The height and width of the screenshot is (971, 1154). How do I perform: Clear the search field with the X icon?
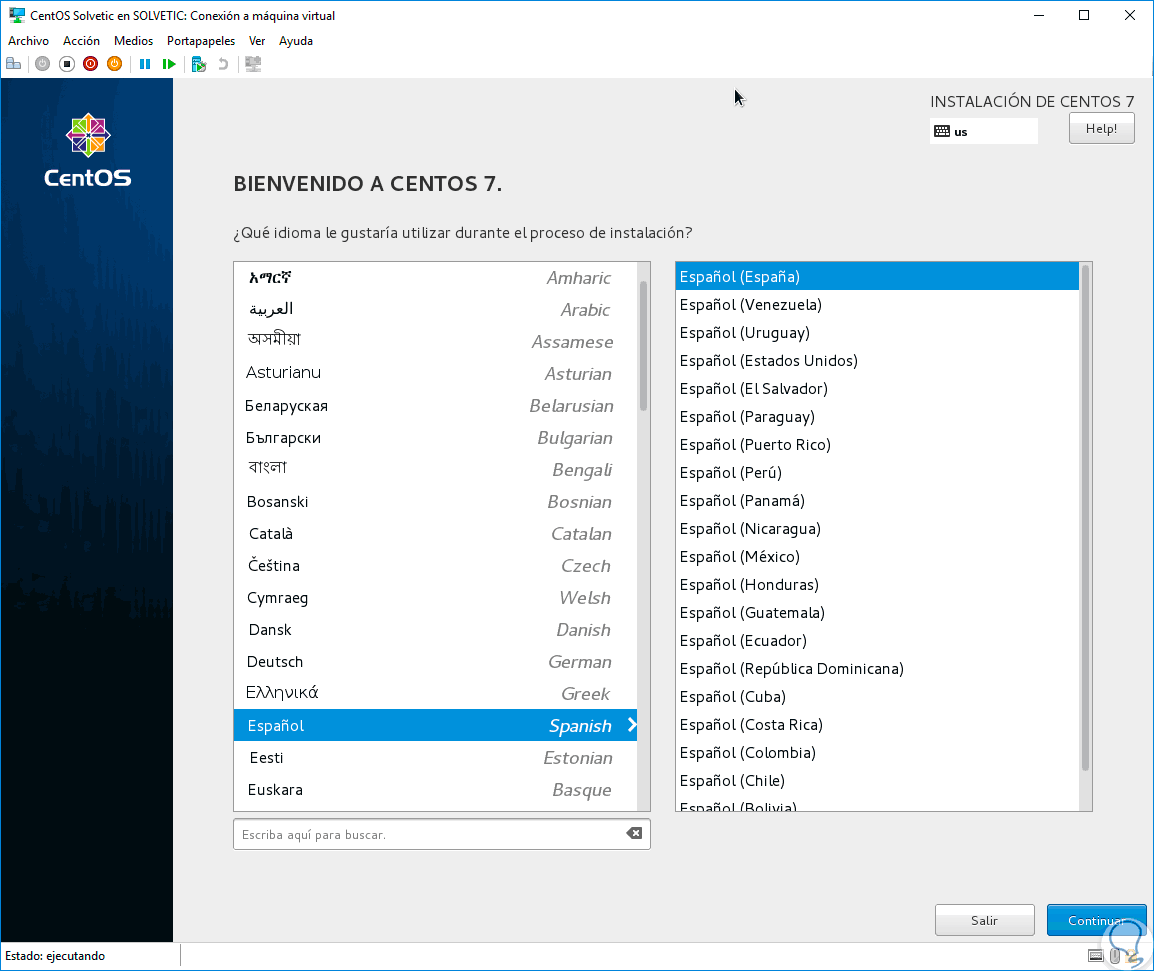[634, 833]
